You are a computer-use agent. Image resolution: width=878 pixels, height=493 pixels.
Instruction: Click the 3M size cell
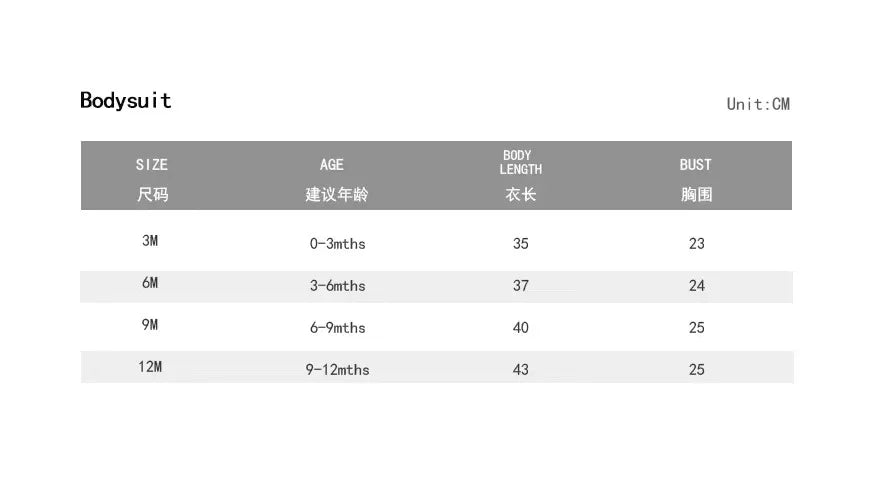coord(150,241)
